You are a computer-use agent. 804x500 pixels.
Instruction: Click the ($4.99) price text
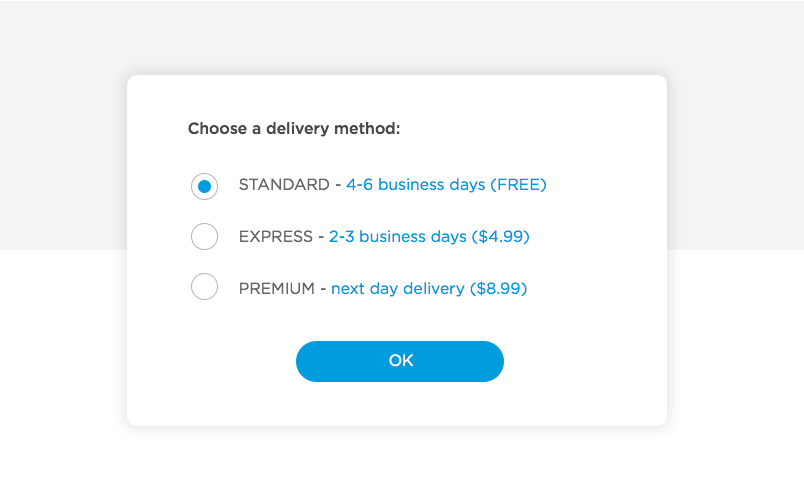click(x=500, y=236)
